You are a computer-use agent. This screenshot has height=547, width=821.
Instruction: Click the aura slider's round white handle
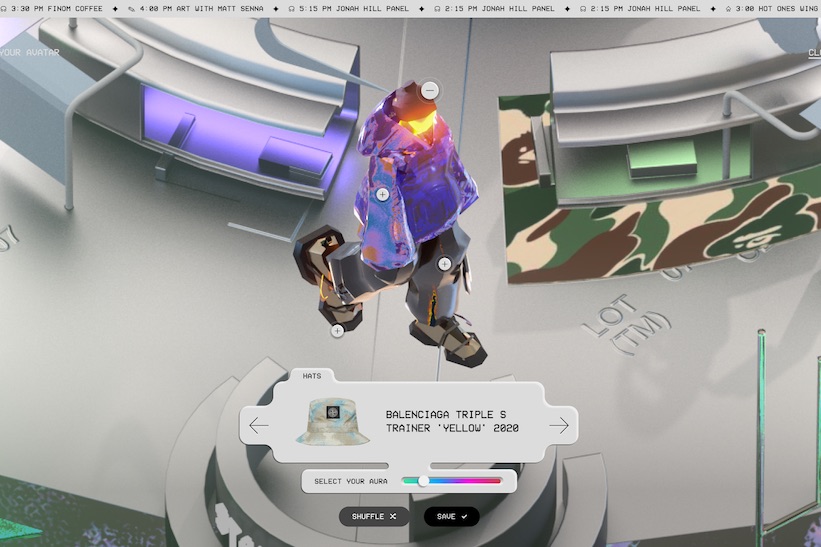pos(423,481)
